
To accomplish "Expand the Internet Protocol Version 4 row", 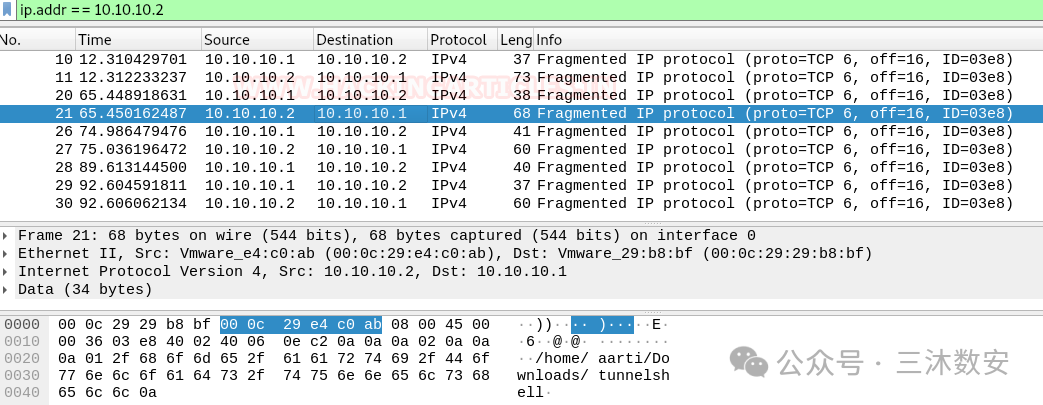I will point(5,271).
